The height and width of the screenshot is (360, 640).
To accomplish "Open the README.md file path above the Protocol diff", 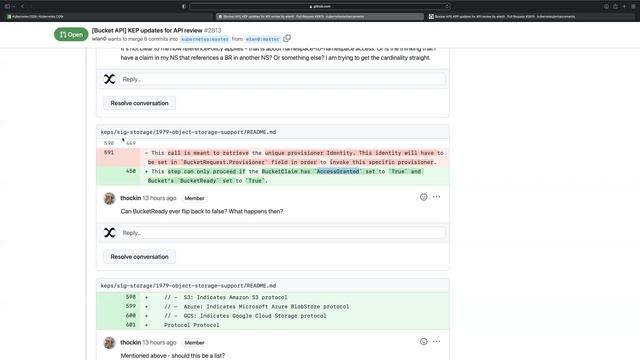I will [x=188, y=286].
